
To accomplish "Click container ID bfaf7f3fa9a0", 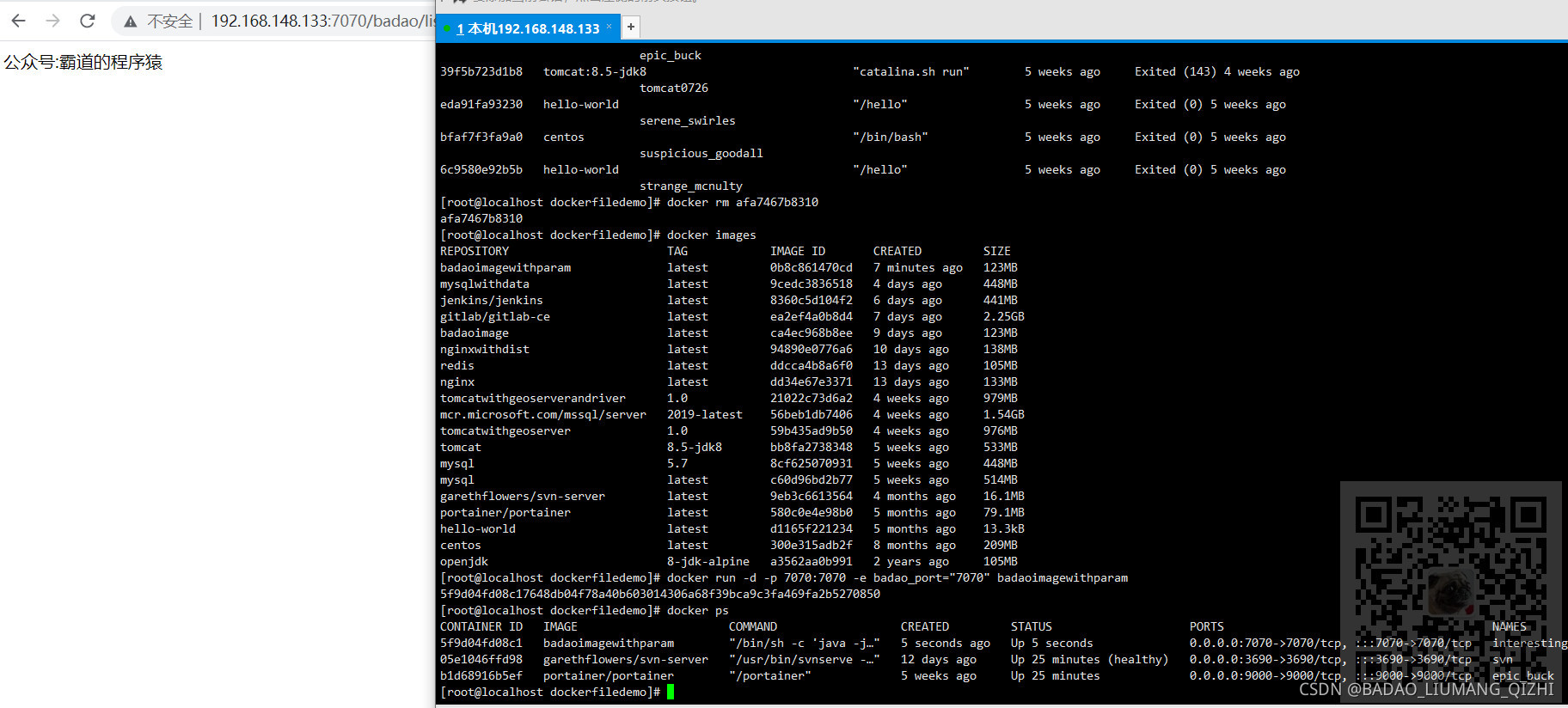I will pyautogui.click(x=481, y=137).
